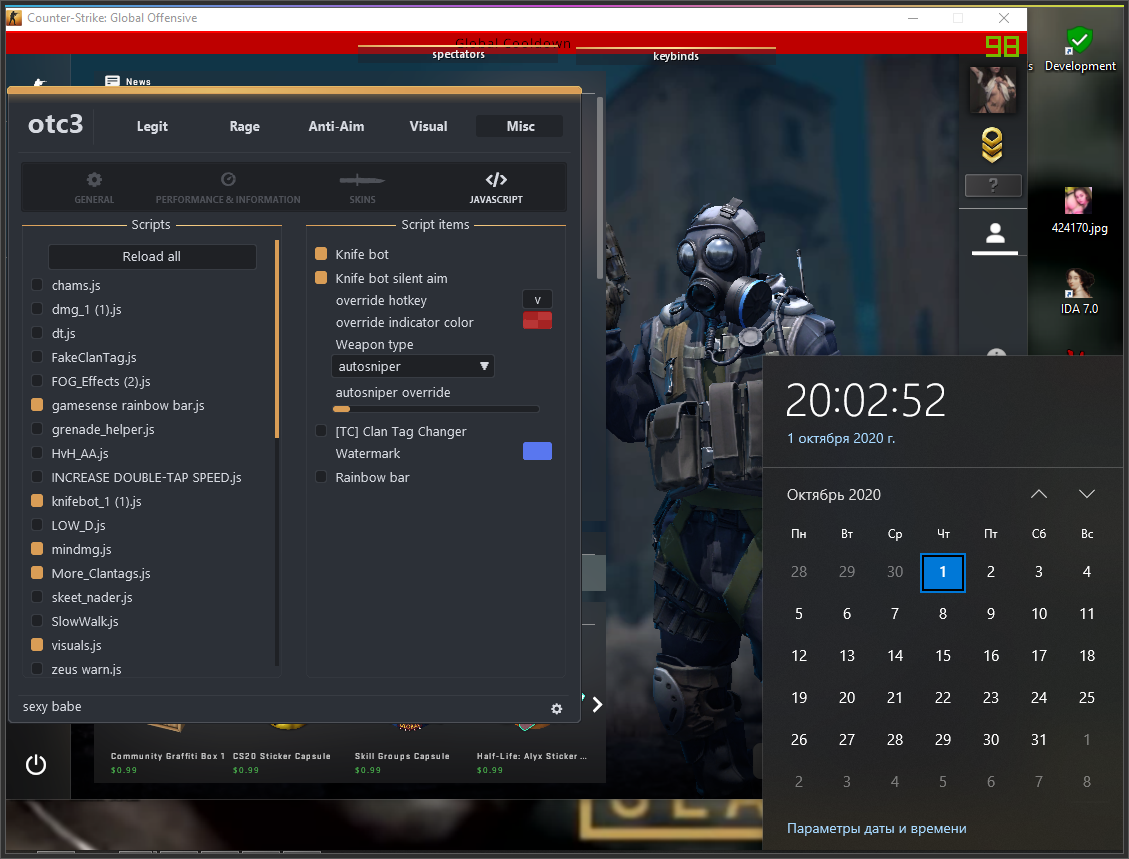This screenshot has width=1129, height=859.
Task: Open the blue Watermark color swatch
Action: point(537,451)
